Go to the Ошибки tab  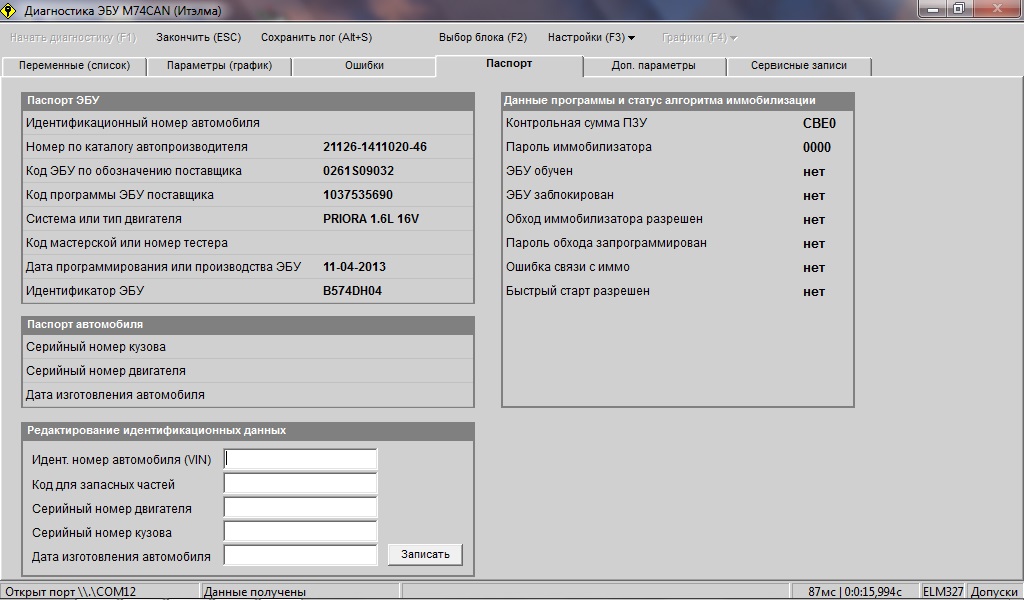[x=364, y=66]
